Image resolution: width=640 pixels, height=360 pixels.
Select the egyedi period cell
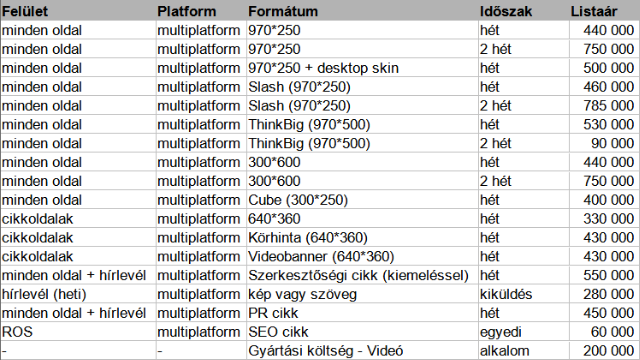click(524, 332)
